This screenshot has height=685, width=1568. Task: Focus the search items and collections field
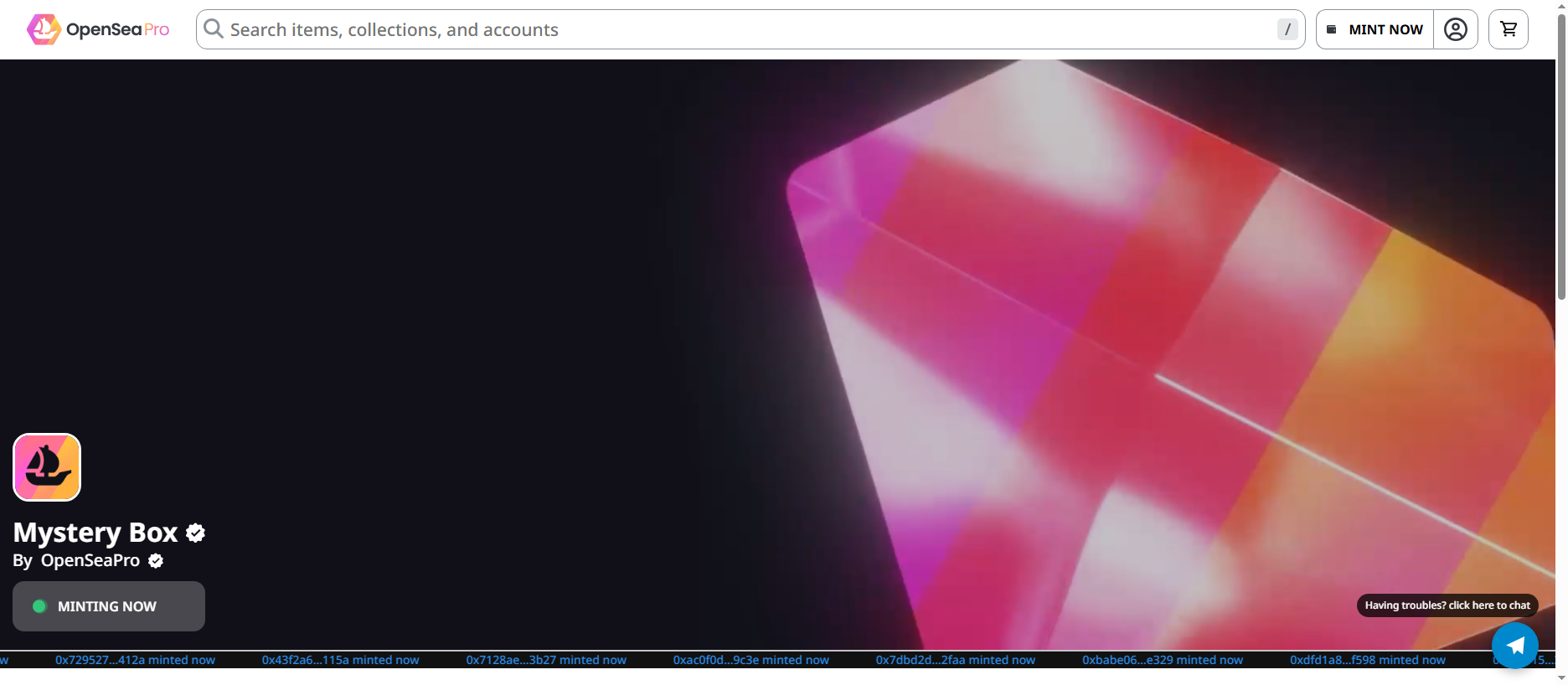750,29
